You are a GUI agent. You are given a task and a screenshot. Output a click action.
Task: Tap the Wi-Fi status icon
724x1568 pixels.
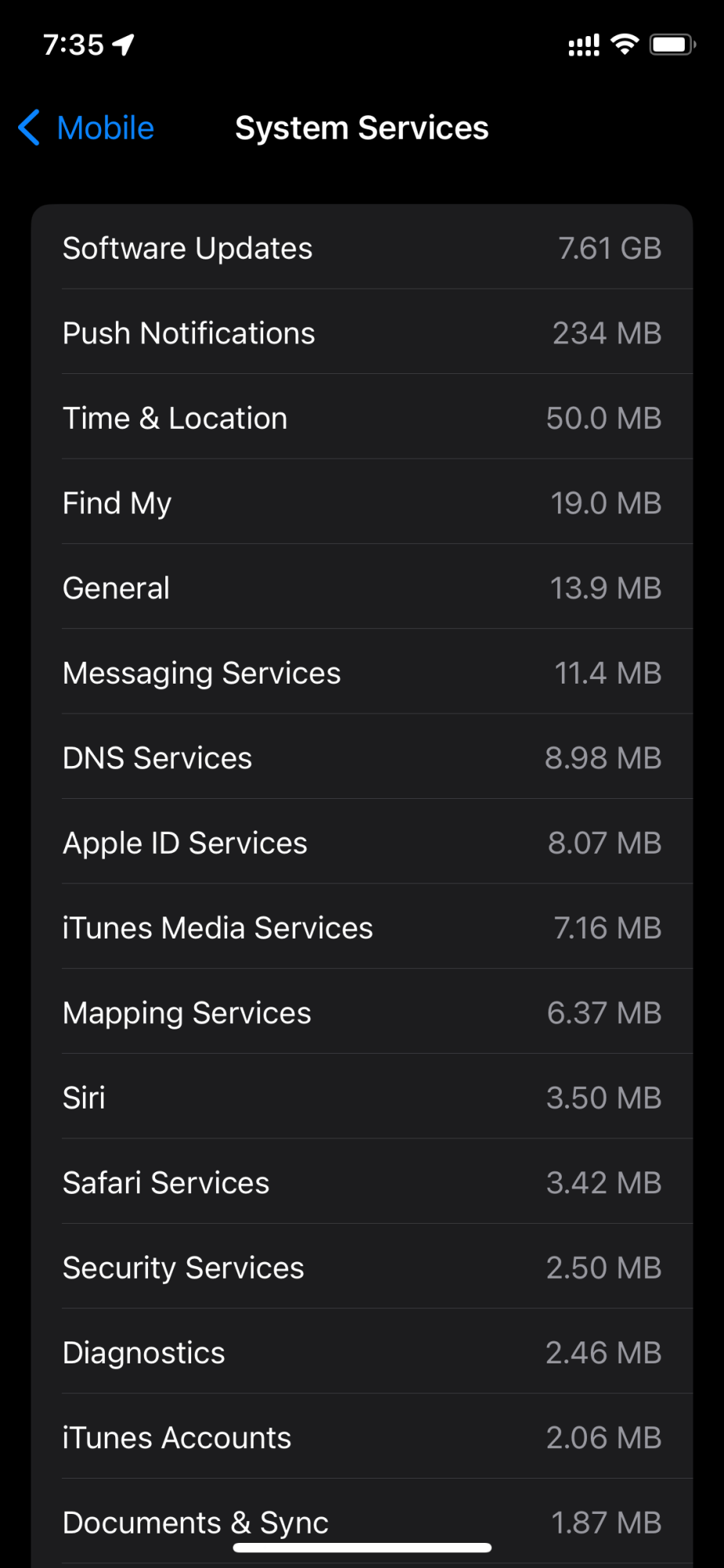[624, 45]
